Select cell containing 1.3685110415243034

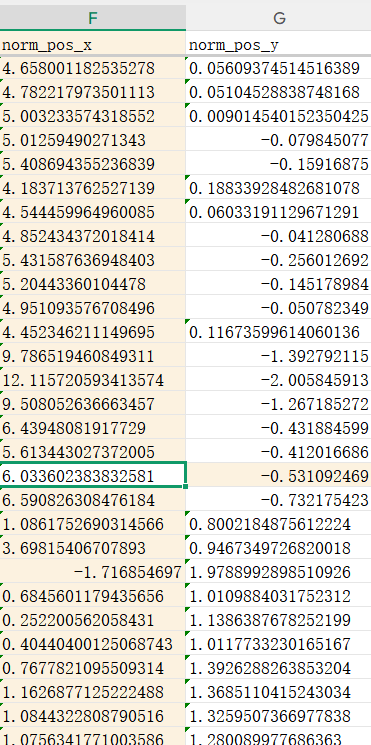coord(278,691)
